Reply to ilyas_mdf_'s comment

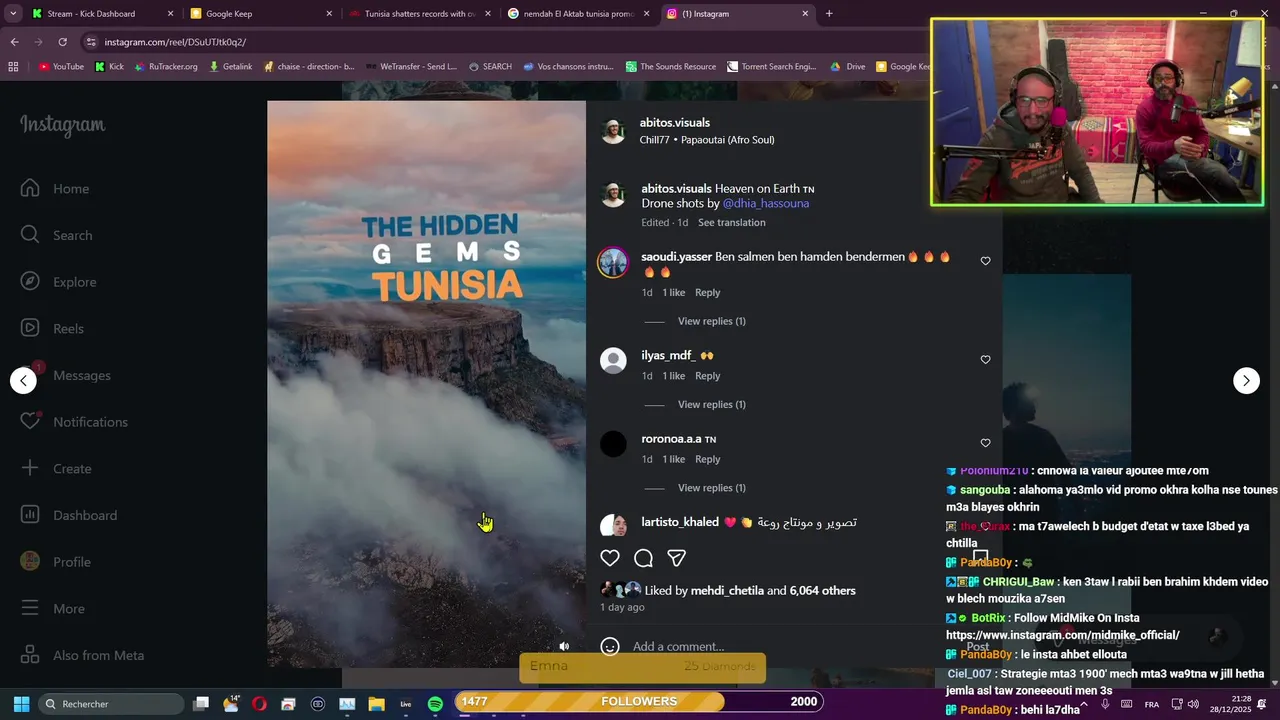707,376
